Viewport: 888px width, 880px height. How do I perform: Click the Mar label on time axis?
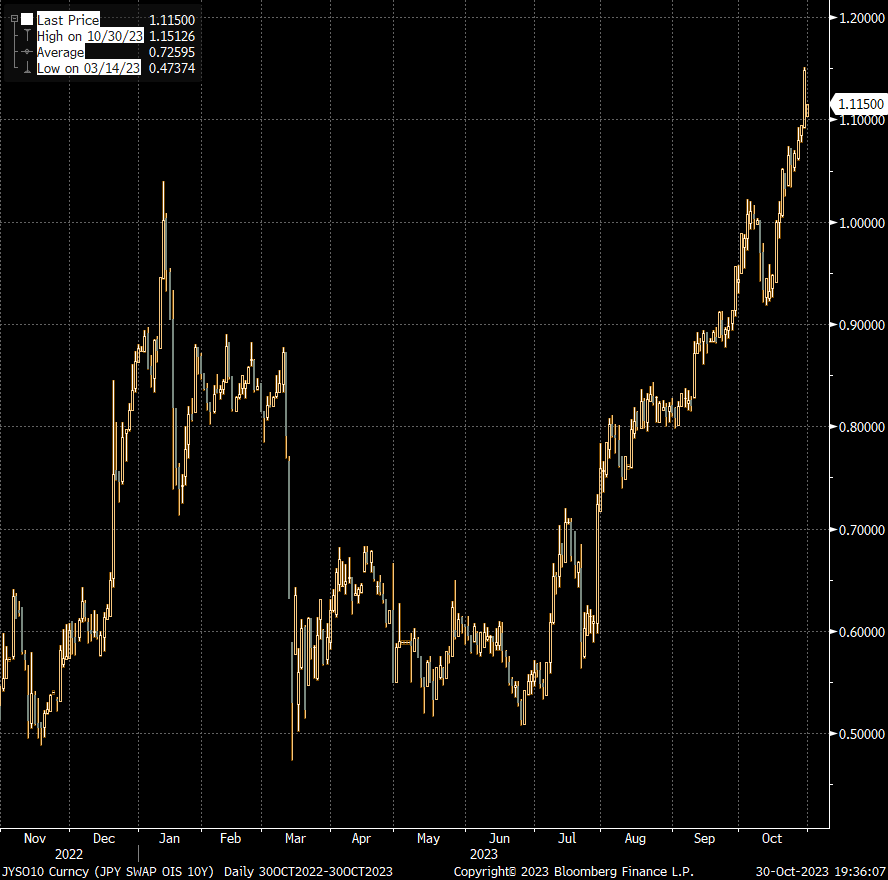click(295, 838)
